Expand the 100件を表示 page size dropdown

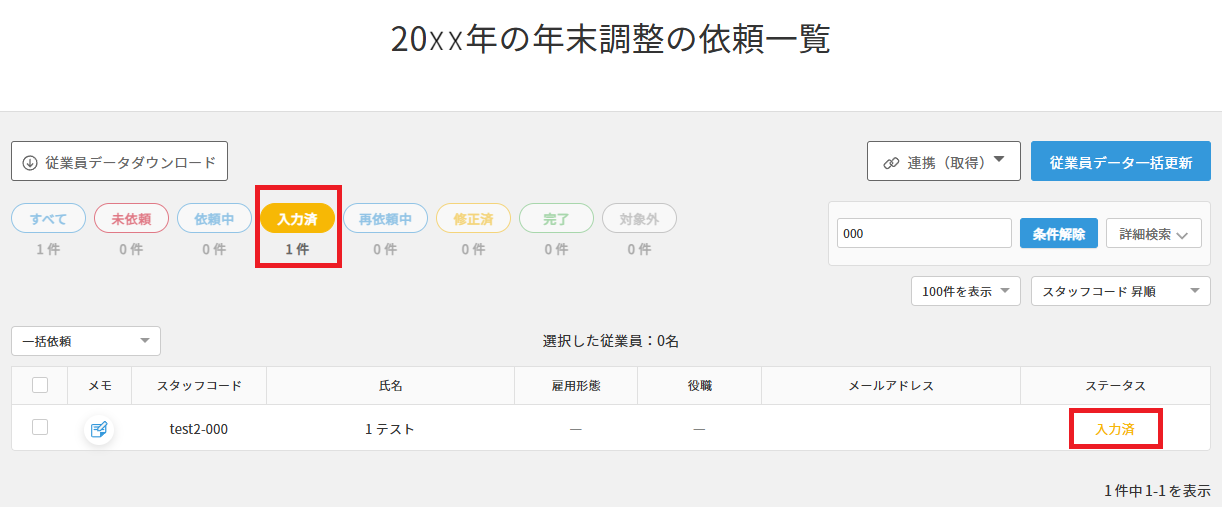(x=965, y=291)
